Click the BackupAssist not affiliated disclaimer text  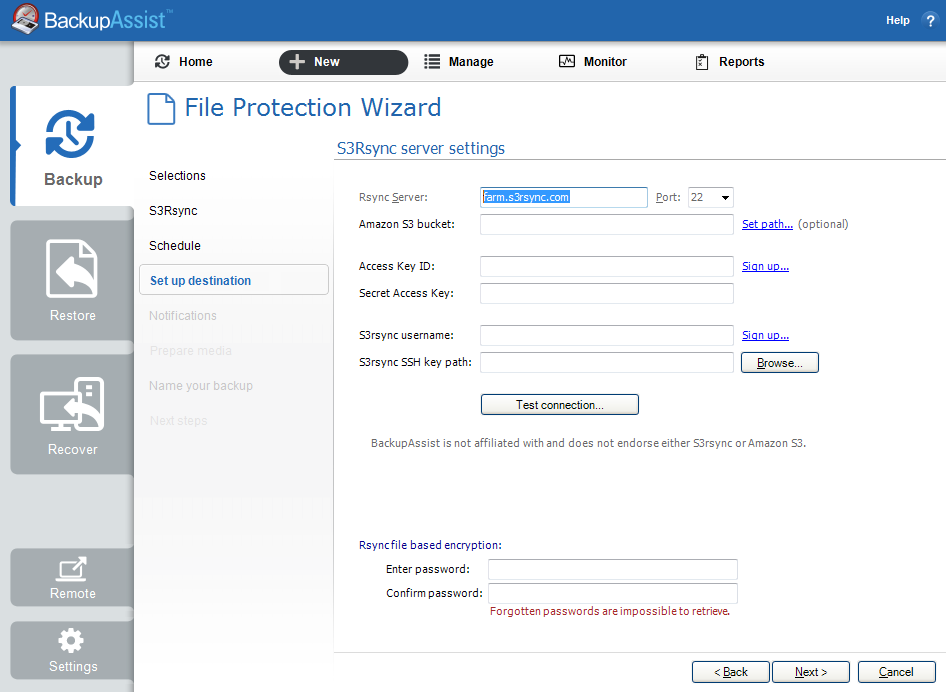click(x=588, y=443)
